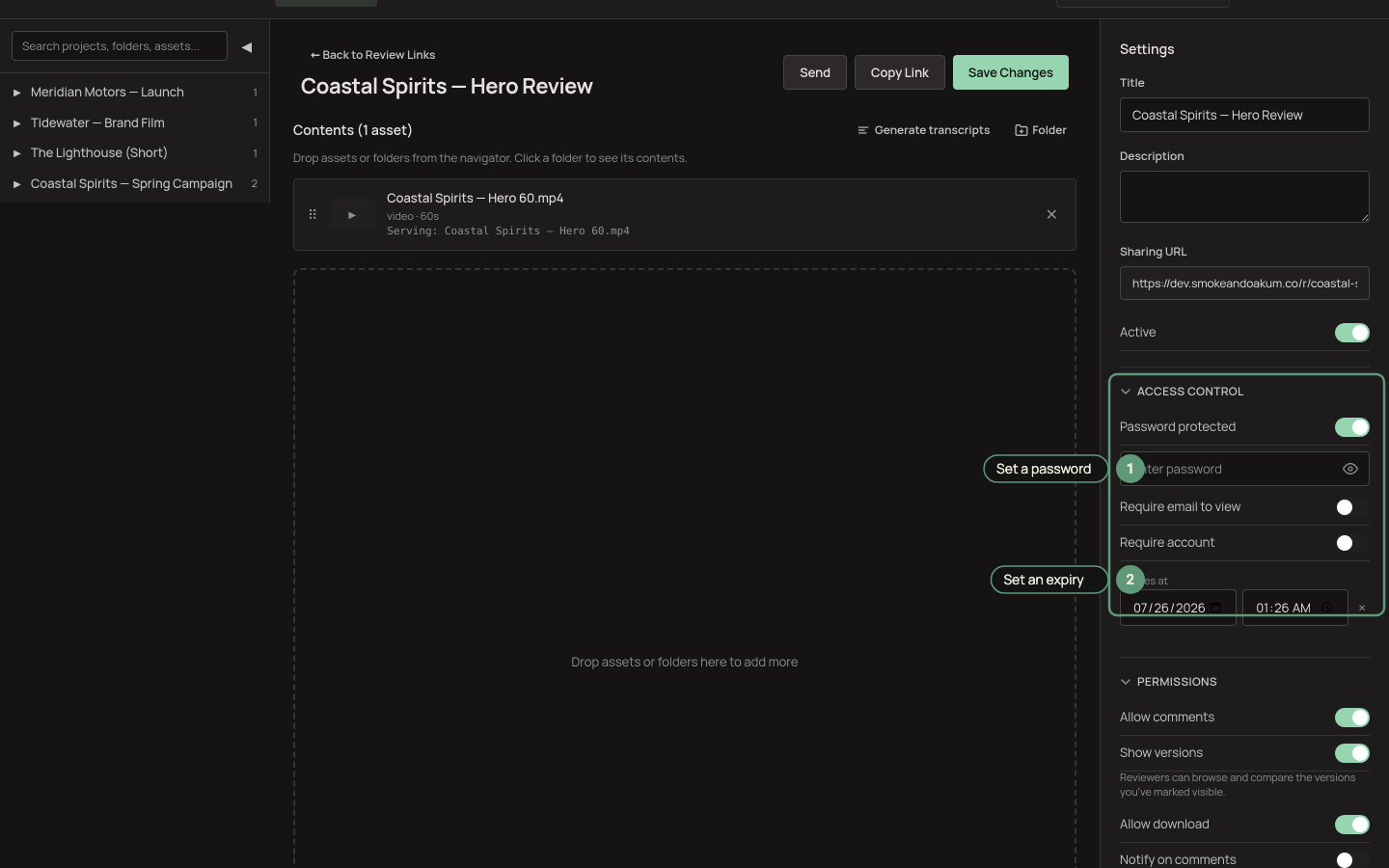1389x868 pixels.
Task: Click the expiry time 01:26 AM field
Action: pyautogui.click(x=1295, y=608)
